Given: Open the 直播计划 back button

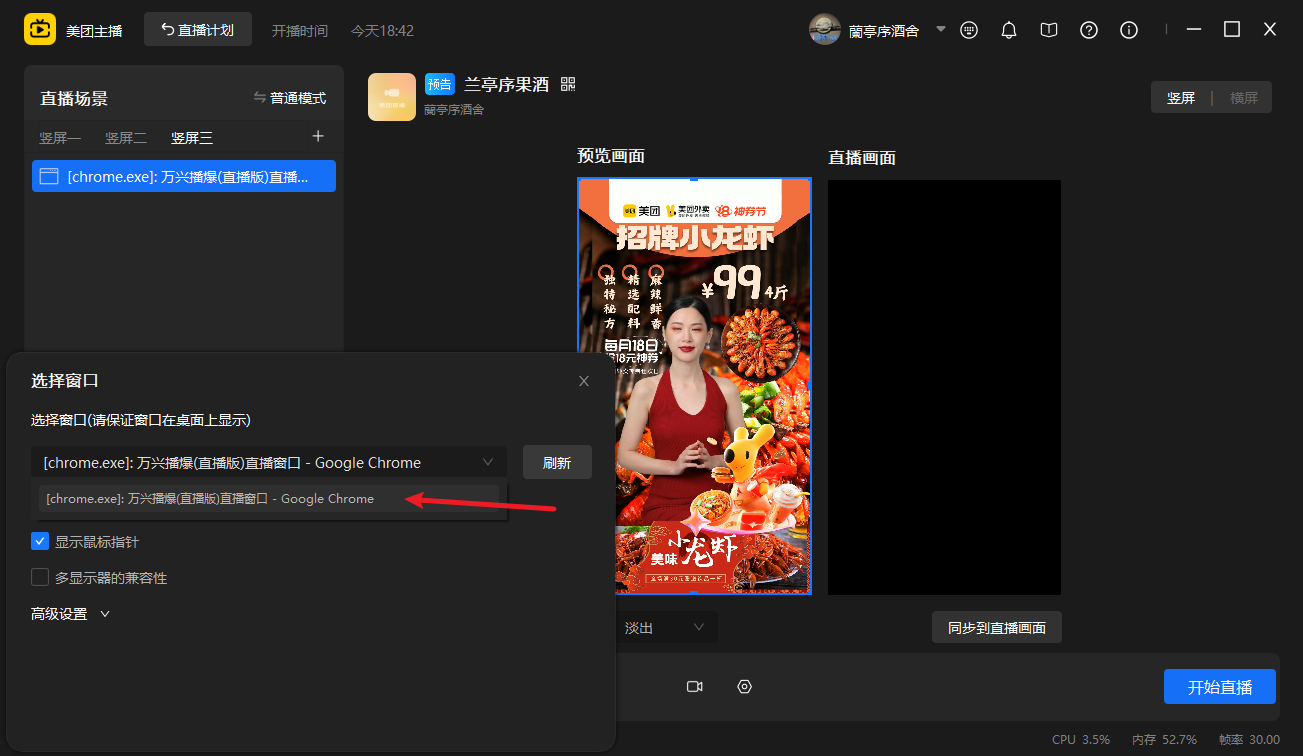Looking at the screenshot, I should tap(198, 30).
